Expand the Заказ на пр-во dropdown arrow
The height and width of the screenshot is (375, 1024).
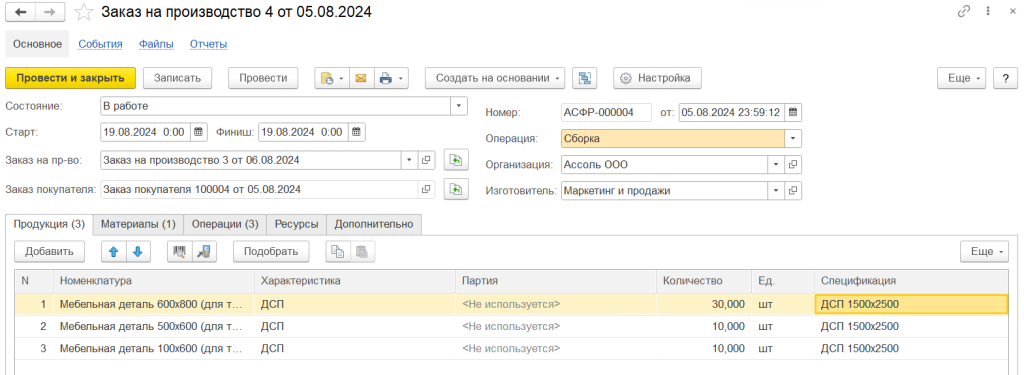(409, 159)
